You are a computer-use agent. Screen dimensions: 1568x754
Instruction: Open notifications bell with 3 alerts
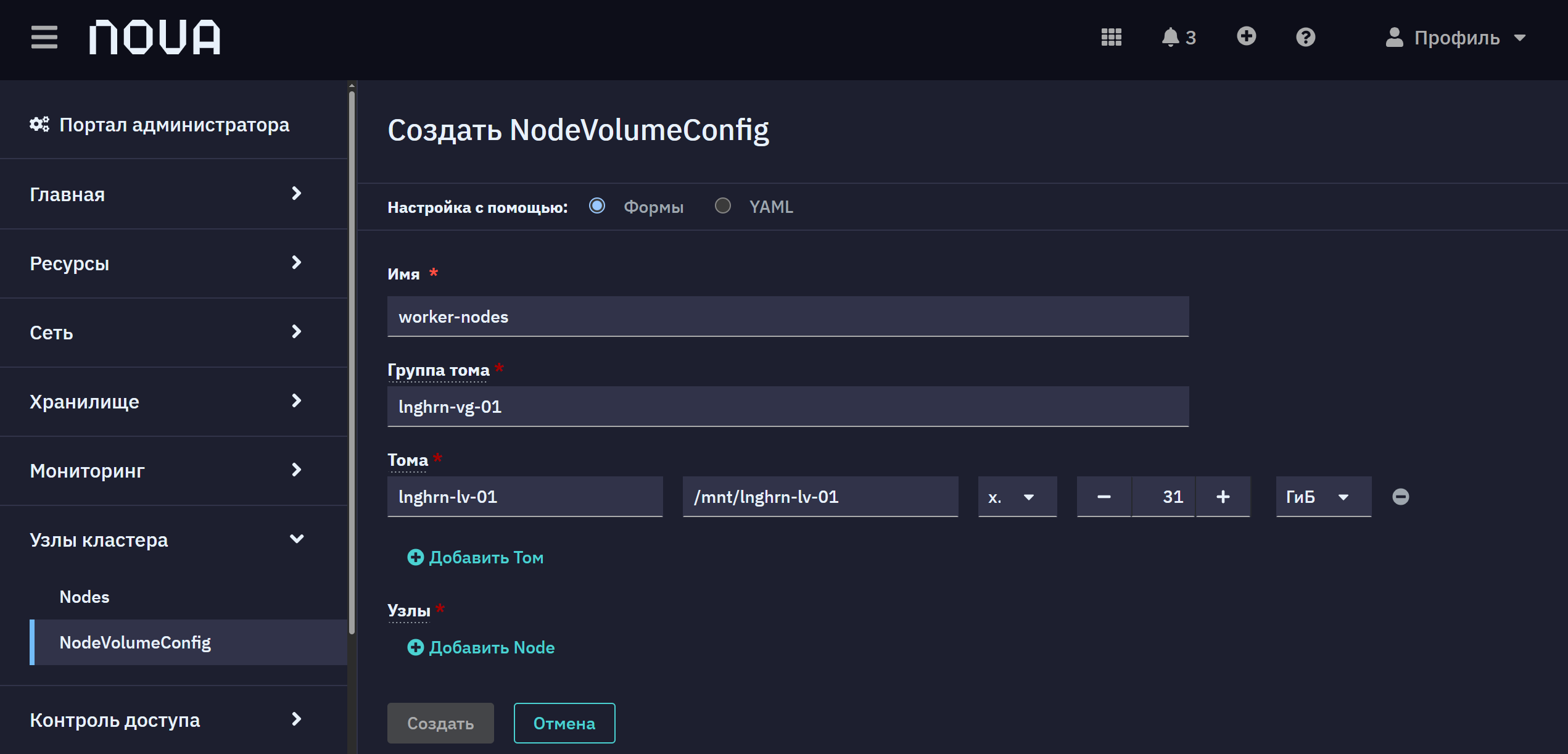[1178, 37]
